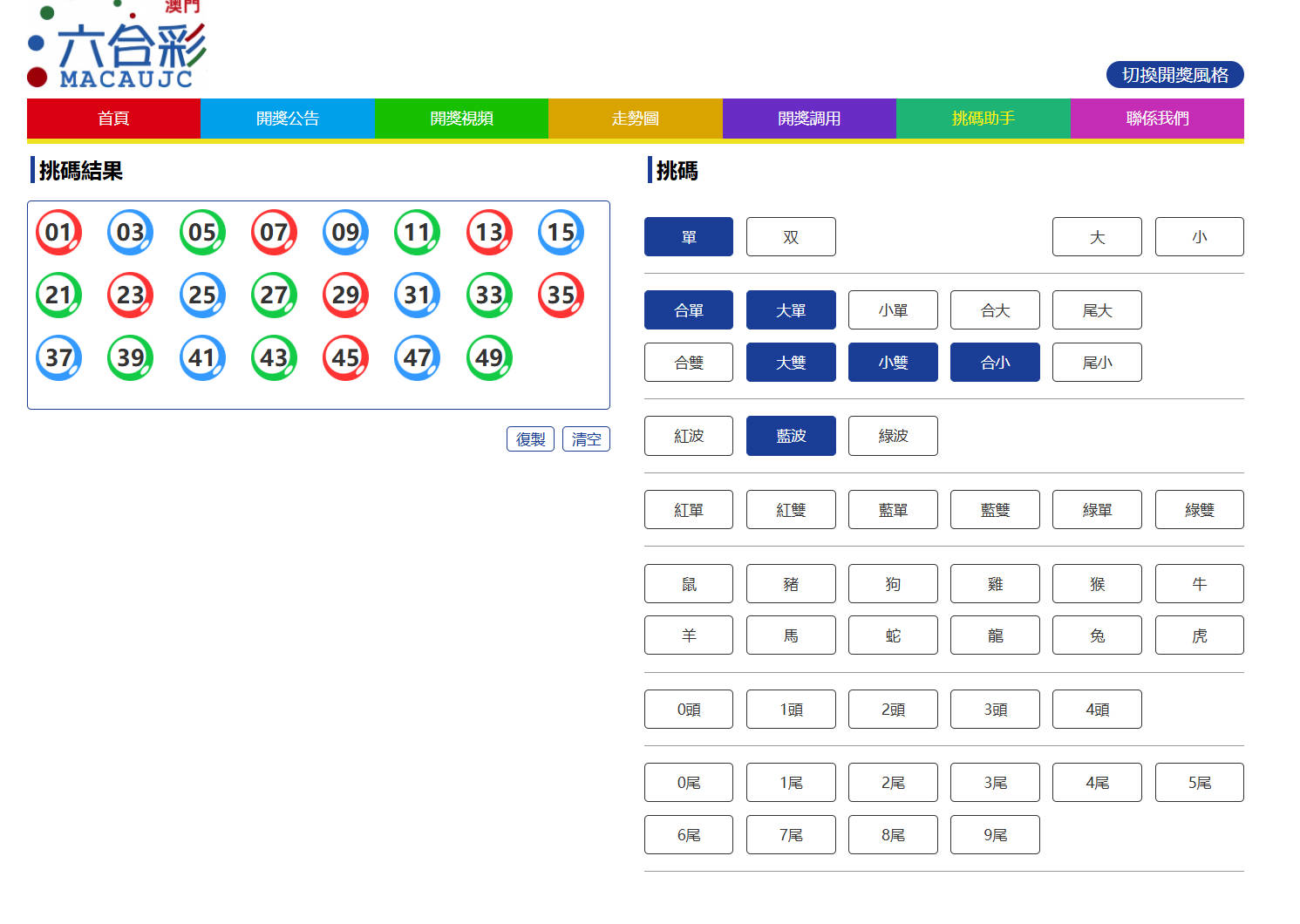
Task: Enable the 9尾 tail filter
Action: tap(994, 835)
